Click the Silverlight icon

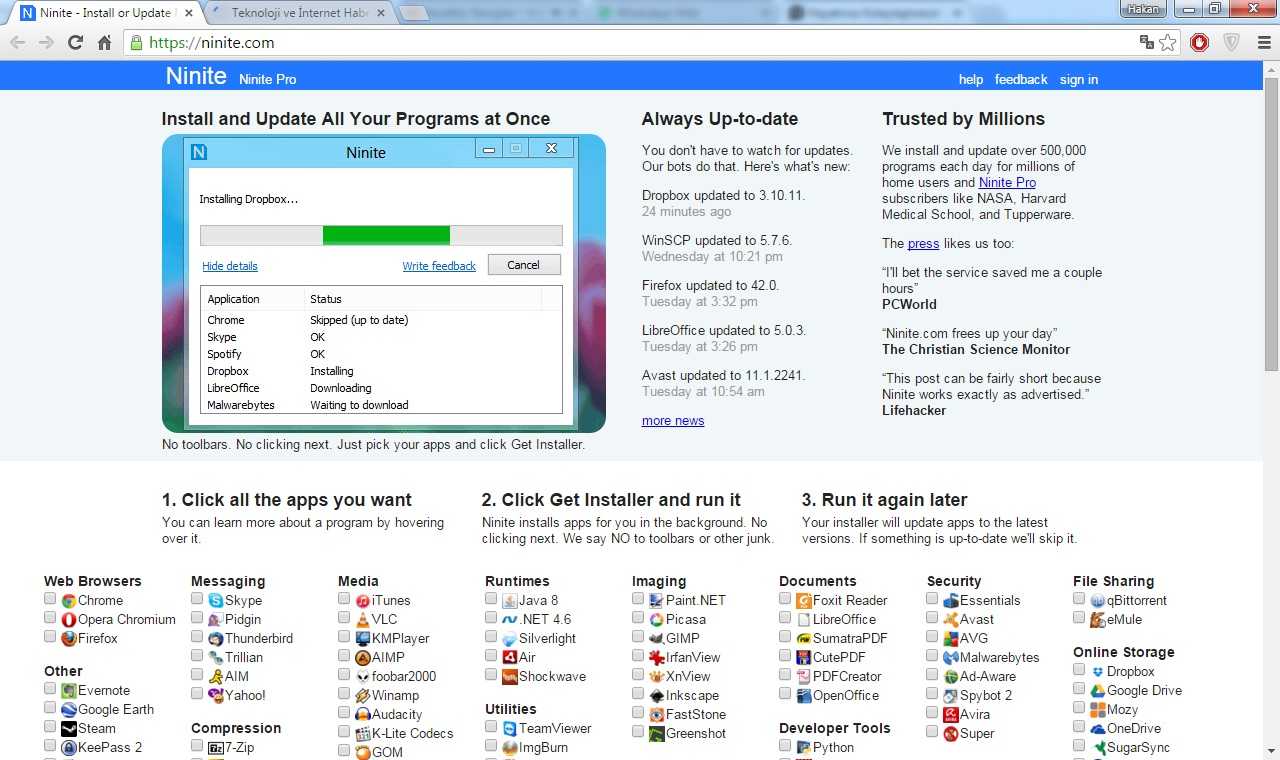[510, 639]
